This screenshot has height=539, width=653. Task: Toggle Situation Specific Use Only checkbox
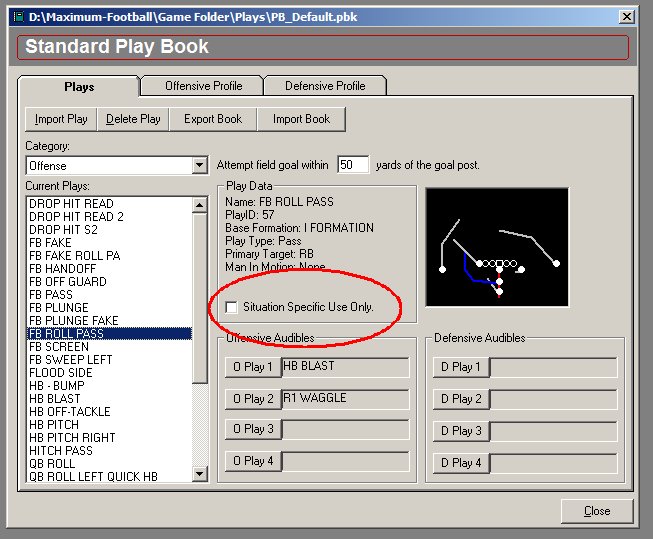pos(231,307)
